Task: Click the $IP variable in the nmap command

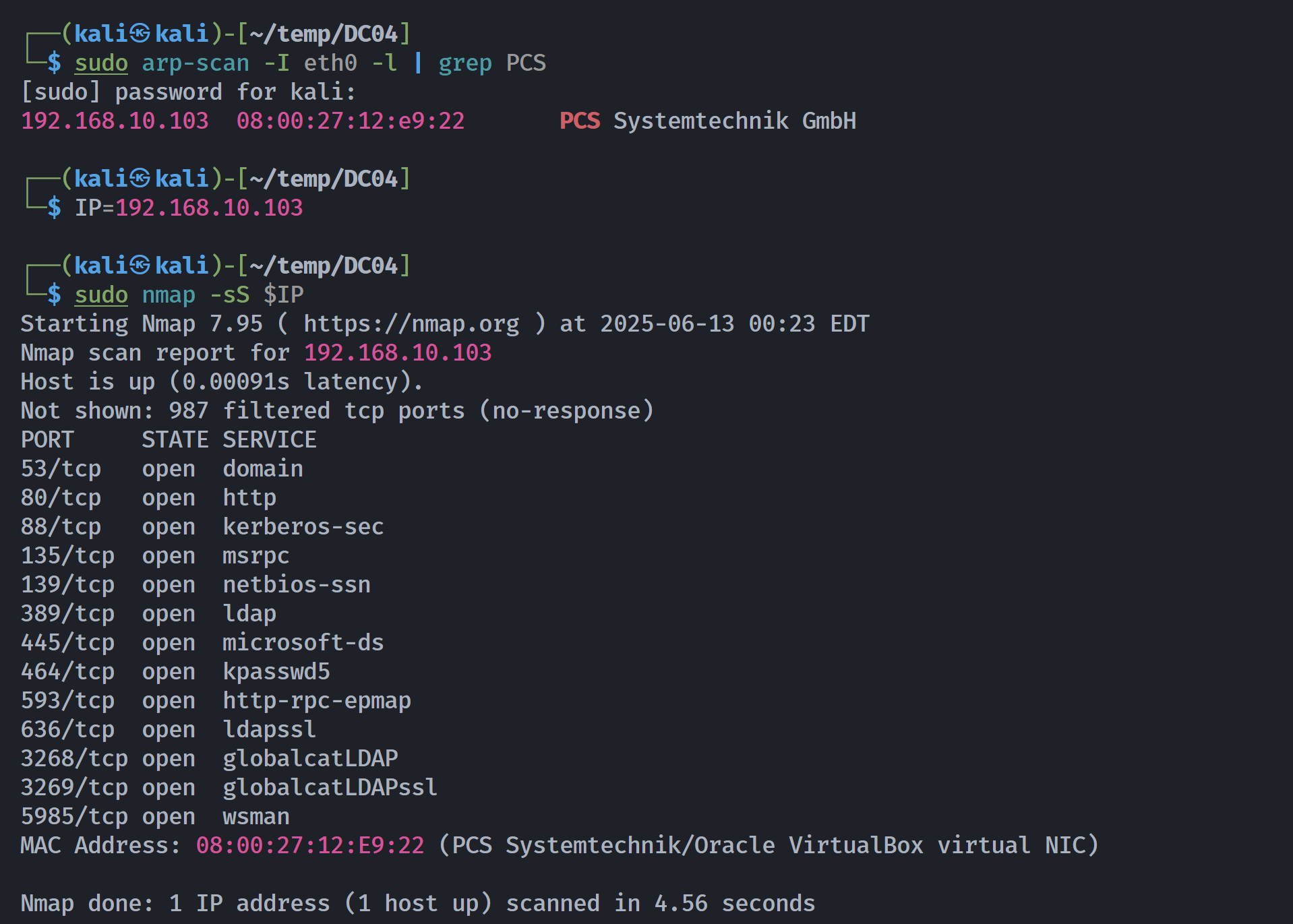Action: (x=283, y=295)
